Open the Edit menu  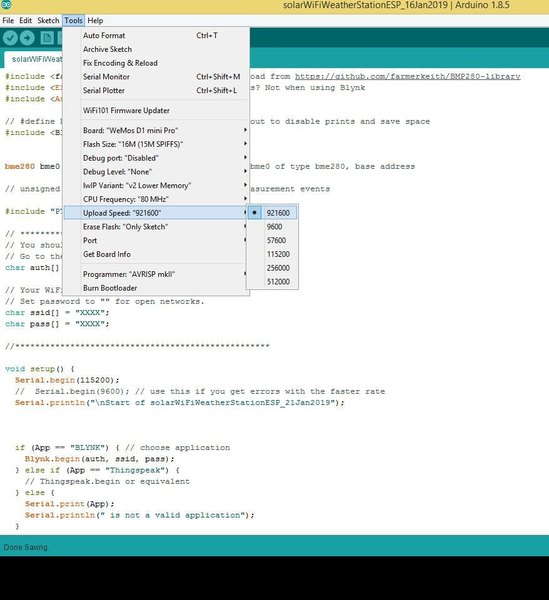[x=26, y=21]
